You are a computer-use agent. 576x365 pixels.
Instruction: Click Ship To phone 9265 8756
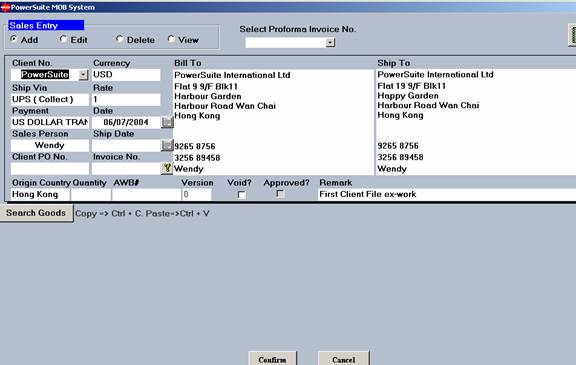(x=398, y=146)
